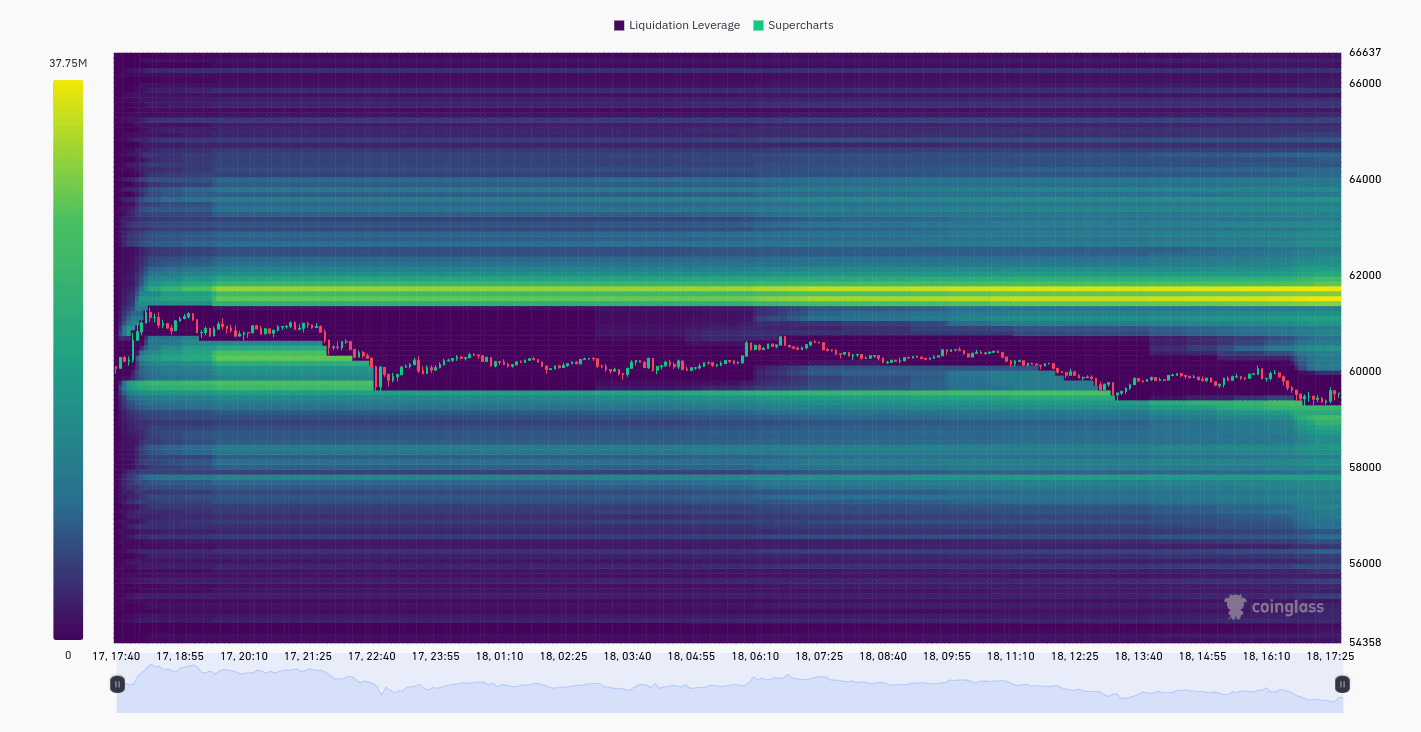Image resolution: width=1421 pixels, height=732 pixels.
Task: Click the 64000 price axis label
Action: pyautogui.click(x=1365, y=179)
